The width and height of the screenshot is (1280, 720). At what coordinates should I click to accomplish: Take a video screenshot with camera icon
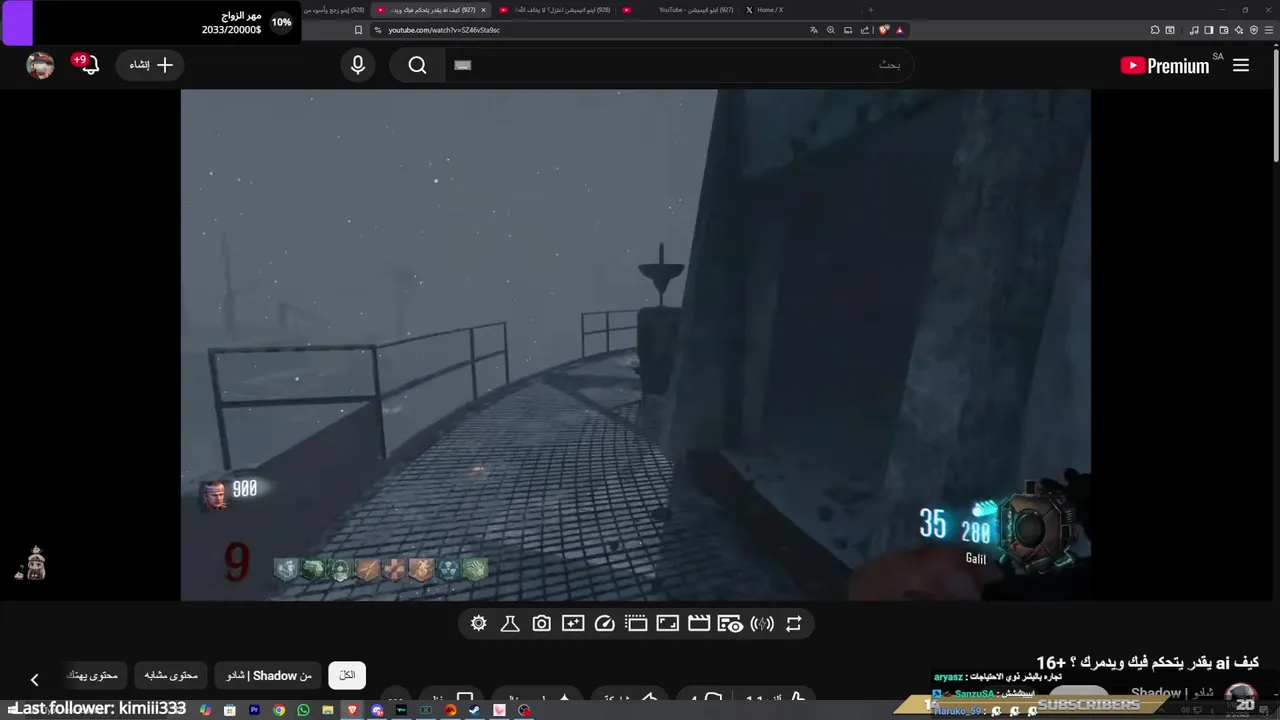click(541, 624)
